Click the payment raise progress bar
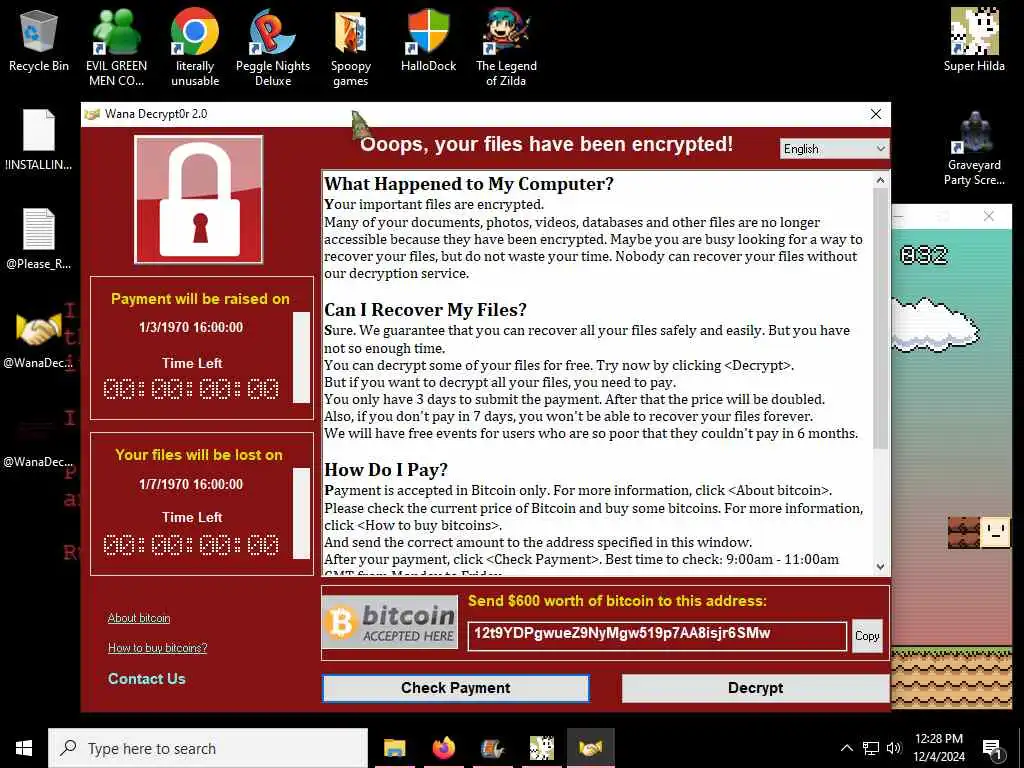This screenshot has width=1024, height=768. [x=301, y=357]
